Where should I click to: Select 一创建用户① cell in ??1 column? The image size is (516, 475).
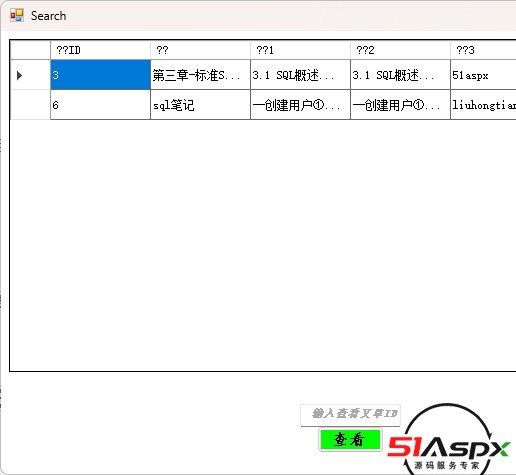pos(300,105)
